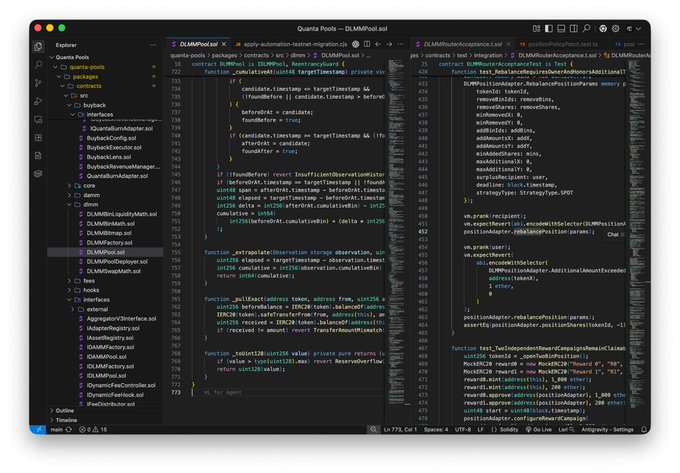Start Go Live server
This screenshot has height=473, width=680.
pos(539,430)
